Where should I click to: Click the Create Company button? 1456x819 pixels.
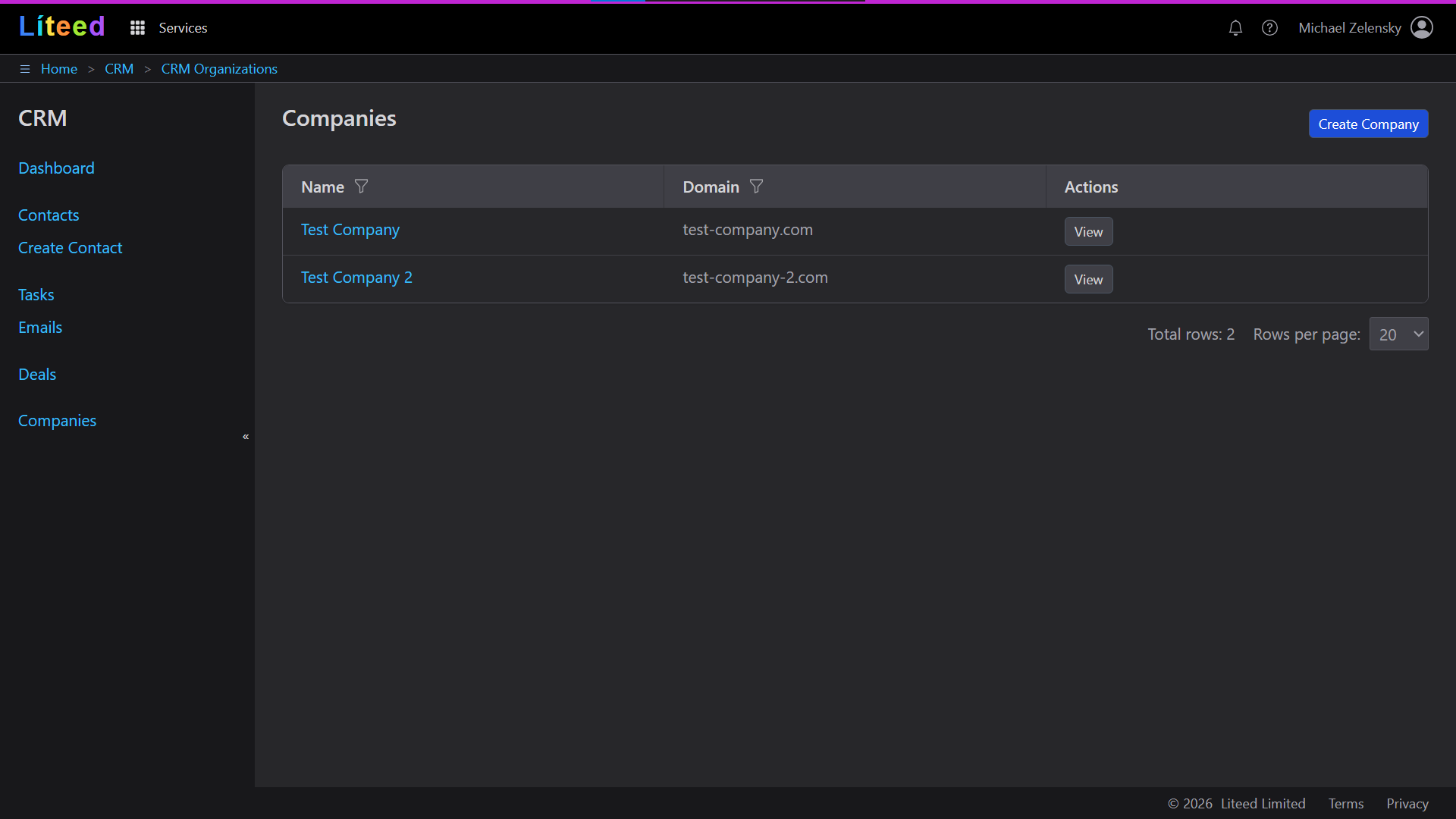(1368, 124)
